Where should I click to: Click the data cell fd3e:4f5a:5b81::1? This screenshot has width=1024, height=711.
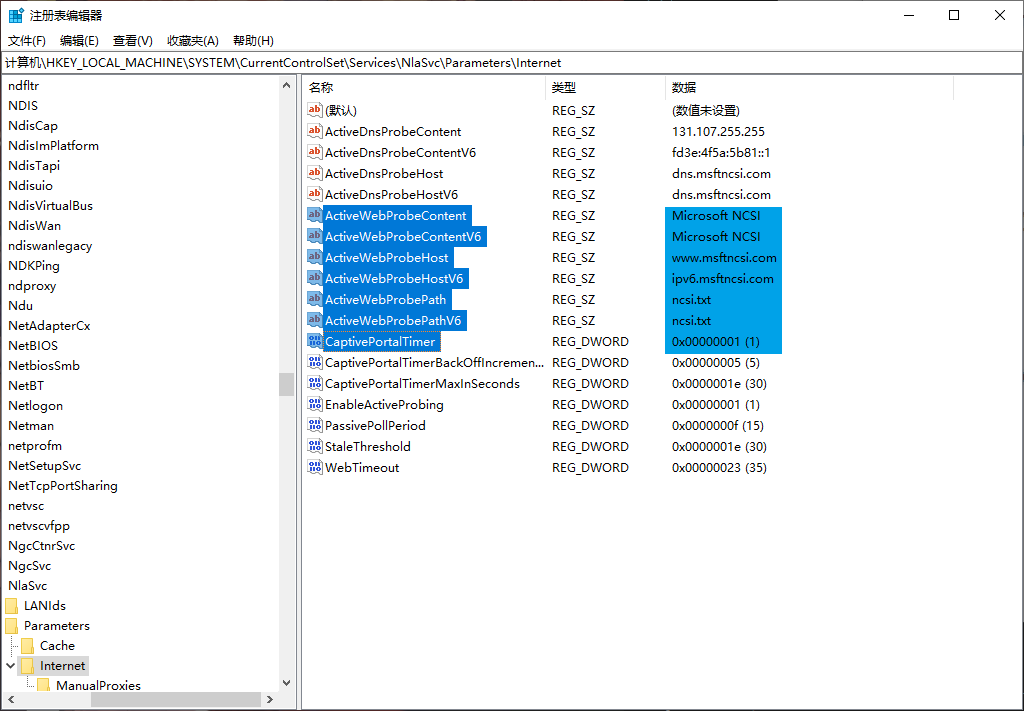pos(721,153)
